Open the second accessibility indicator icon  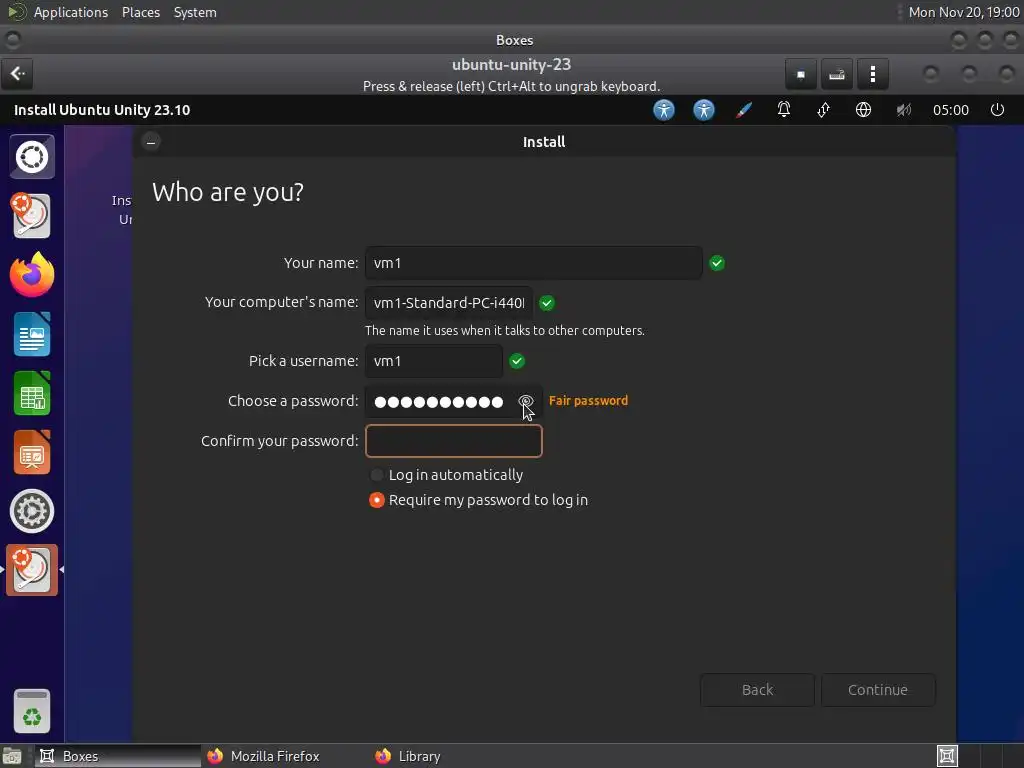pos(703,110)
